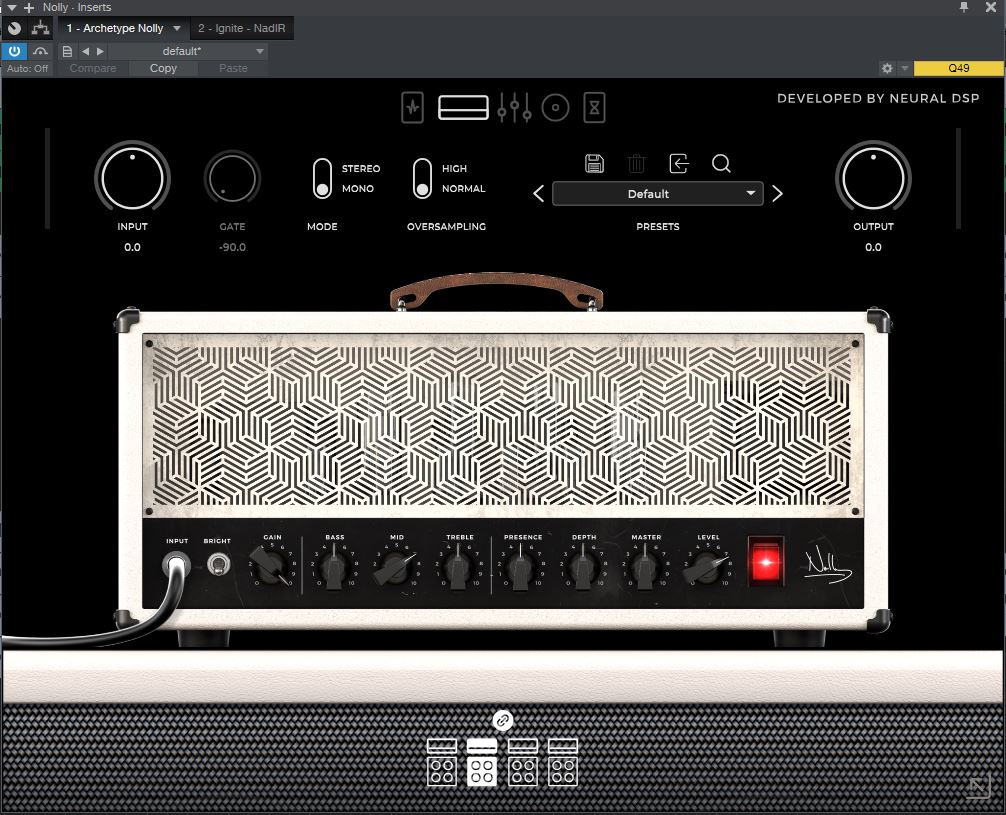1006x815 pixels.
Task: Click the Paste button
Action: [233, 68]
